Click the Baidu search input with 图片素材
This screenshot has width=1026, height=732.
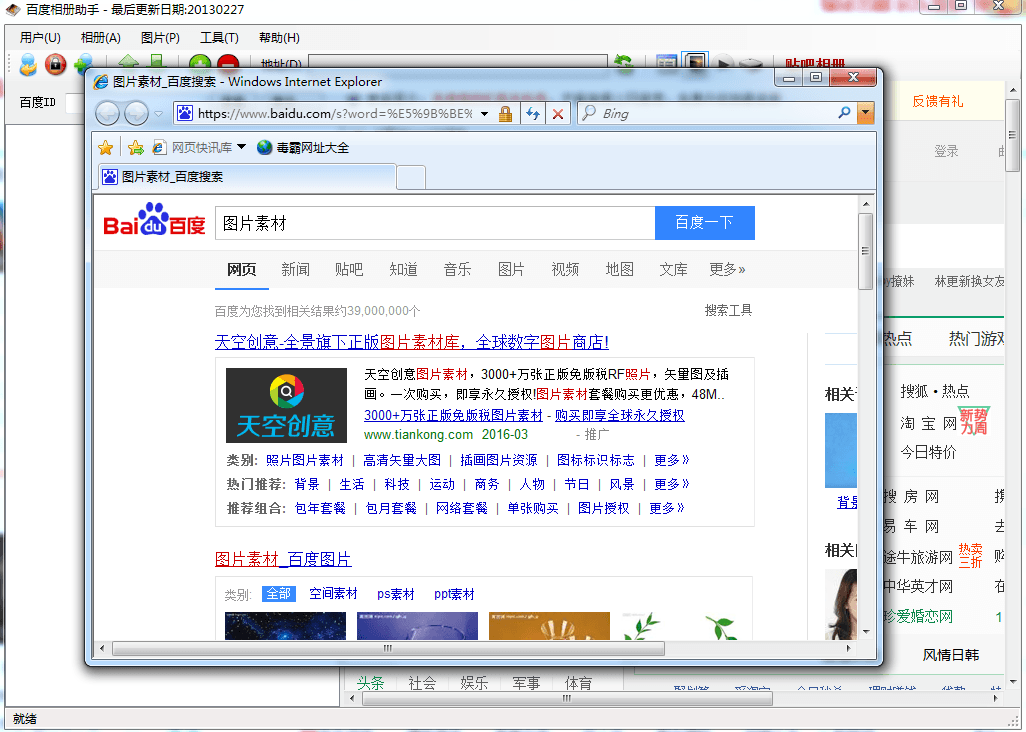435,223
